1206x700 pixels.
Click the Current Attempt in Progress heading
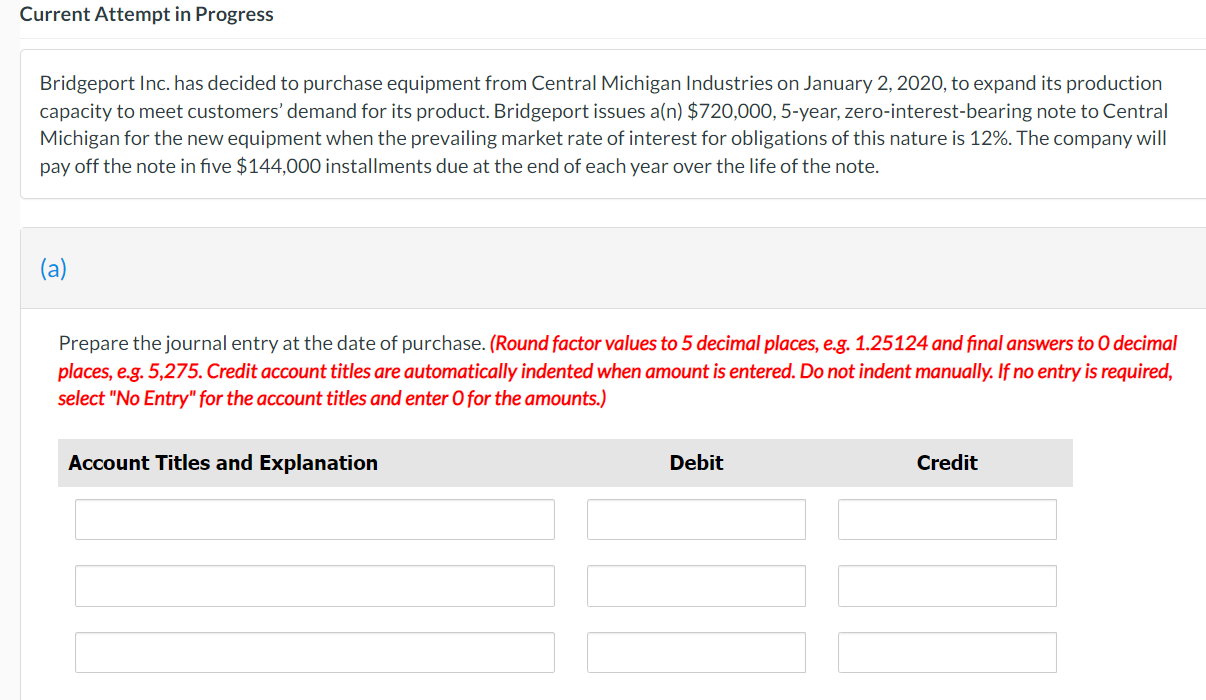click(x=146, y=14)
